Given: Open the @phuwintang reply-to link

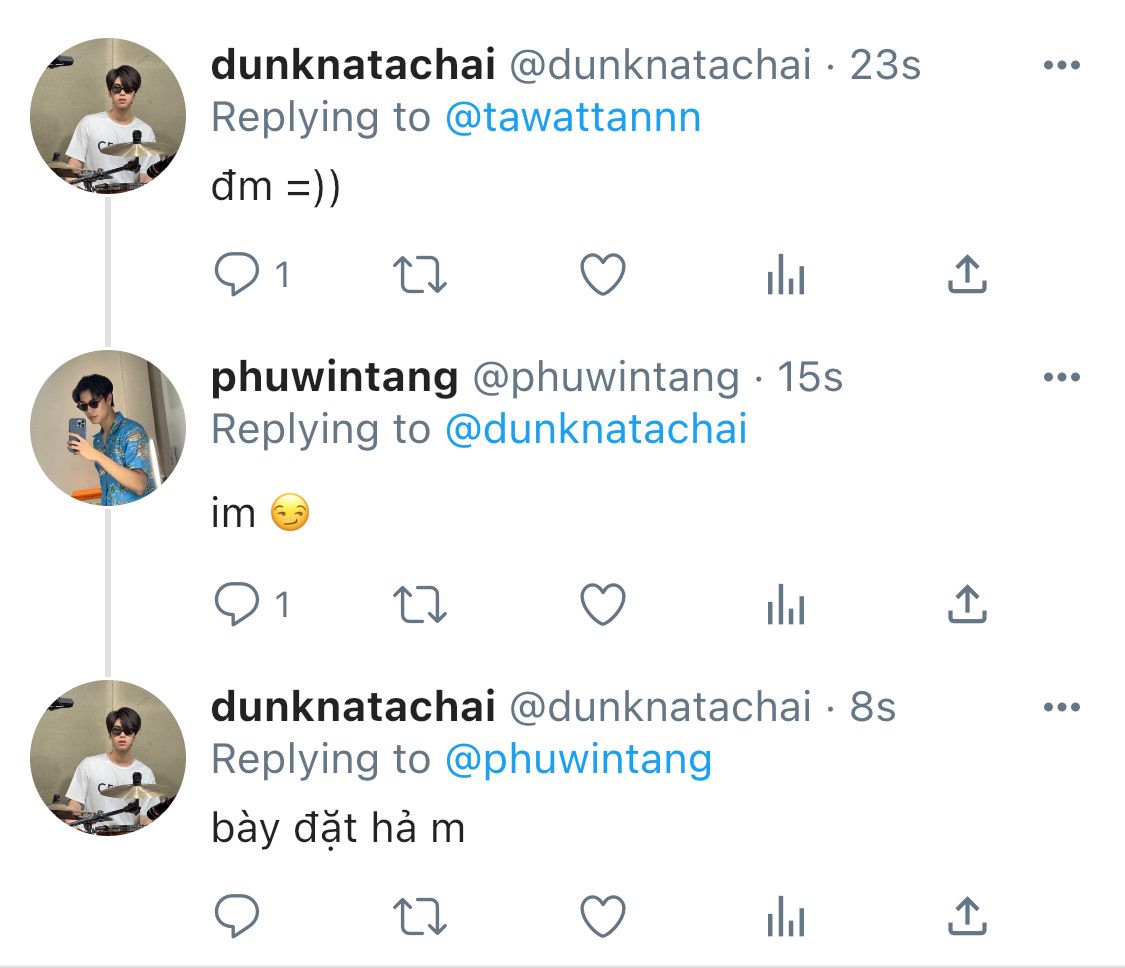Looking at the screenshot, I should 577,760.
